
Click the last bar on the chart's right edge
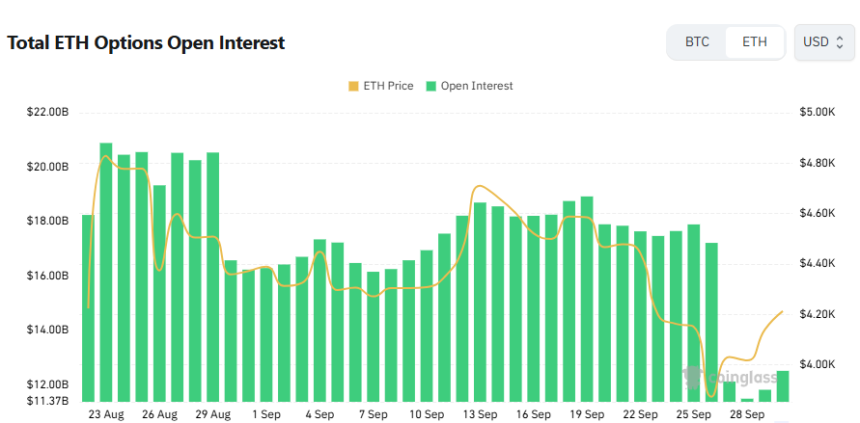click(x=782, y=385)
